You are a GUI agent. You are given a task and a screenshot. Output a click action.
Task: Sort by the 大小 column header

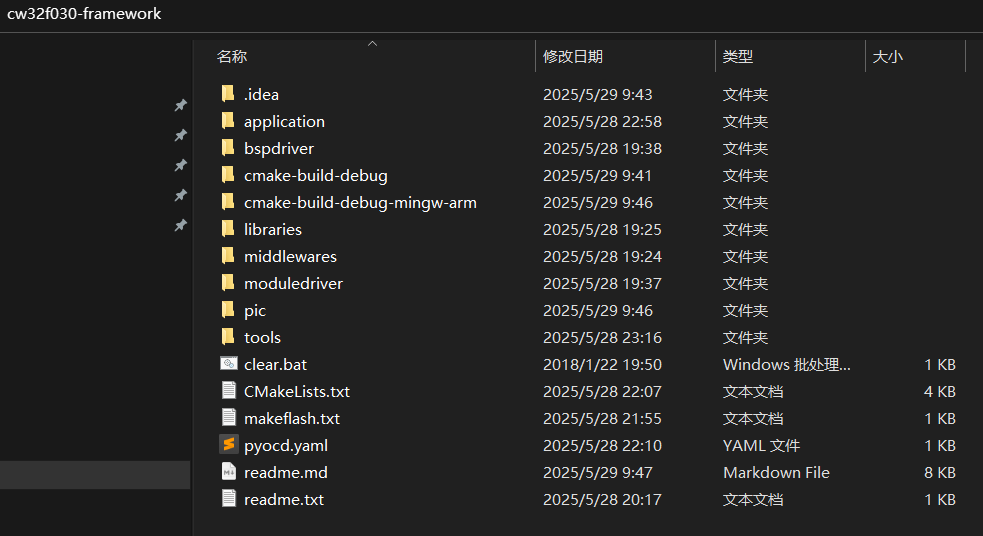[x=888, y=56]
